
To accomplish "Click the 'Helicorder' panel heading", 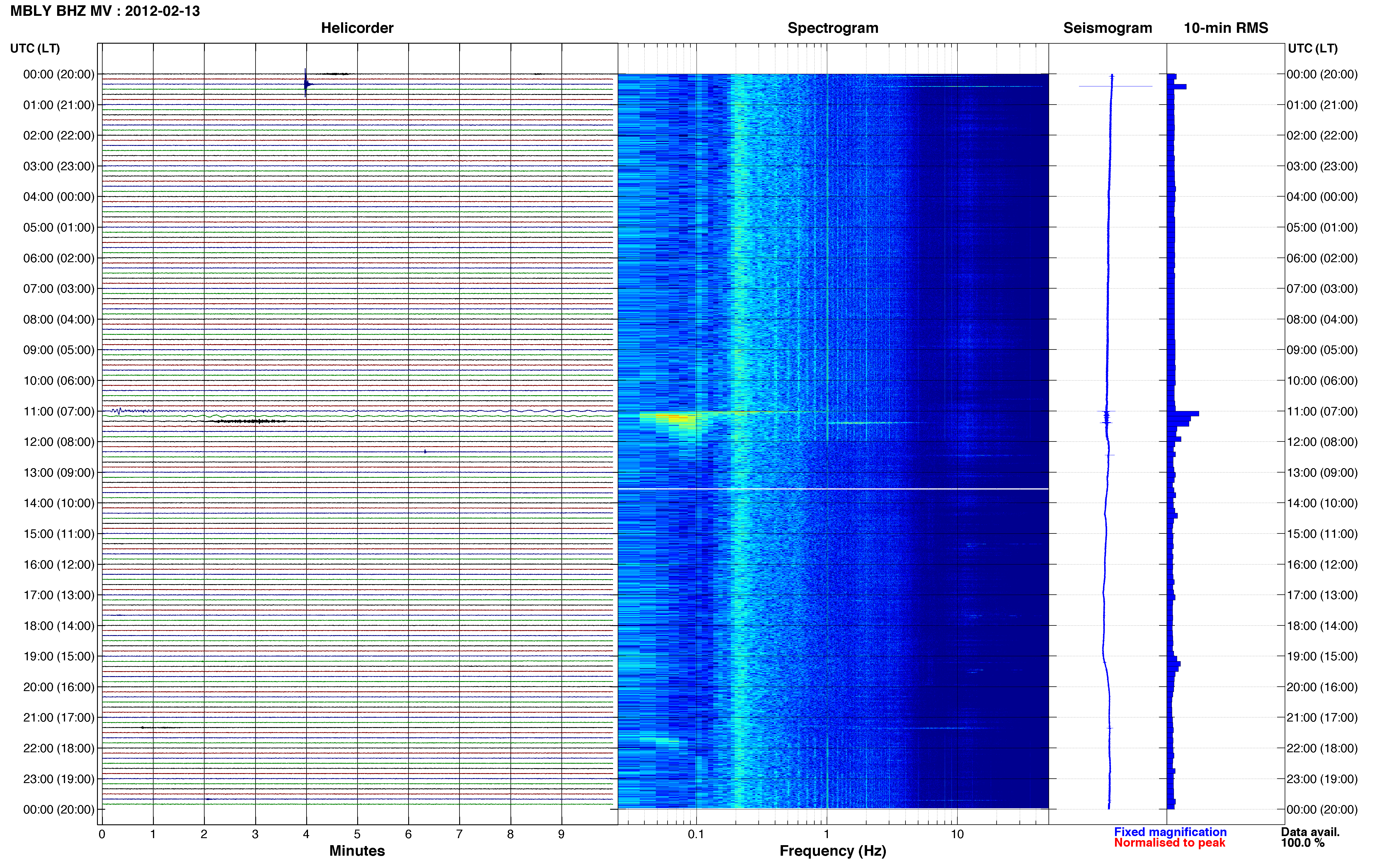I will (x=357, y=28).
